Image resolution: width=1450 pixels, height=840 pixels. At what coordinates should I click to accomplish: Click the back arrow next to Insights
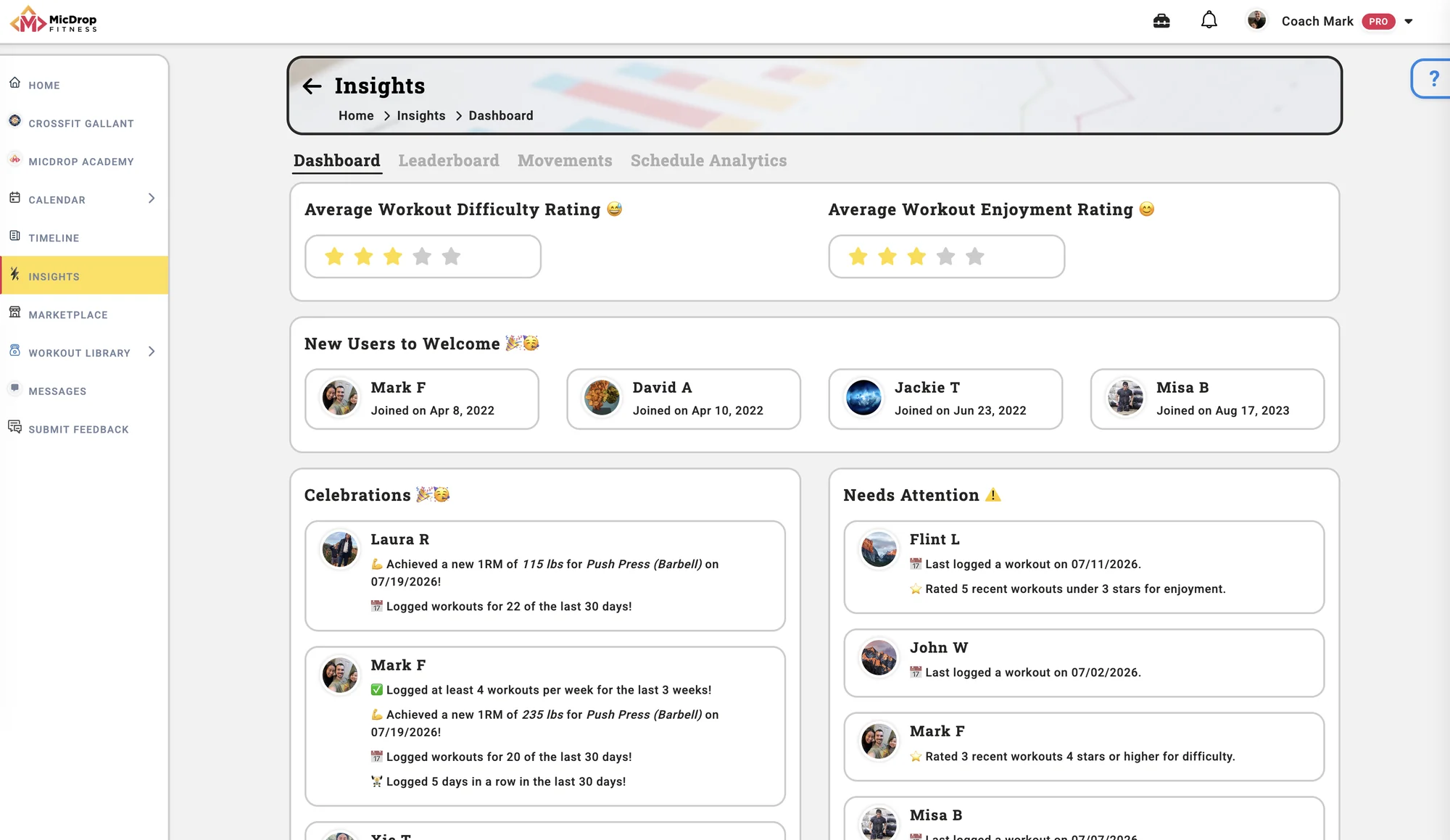tap(312, 86)
